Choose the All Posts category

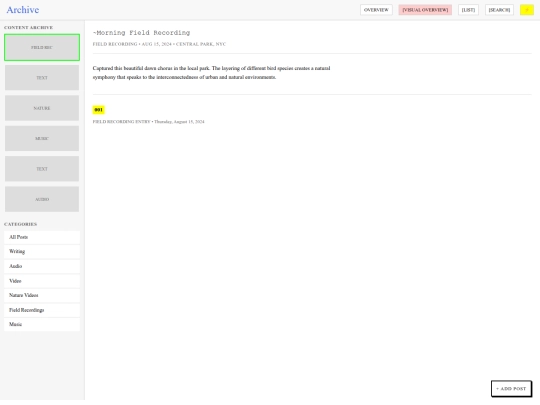coord(42,237)
